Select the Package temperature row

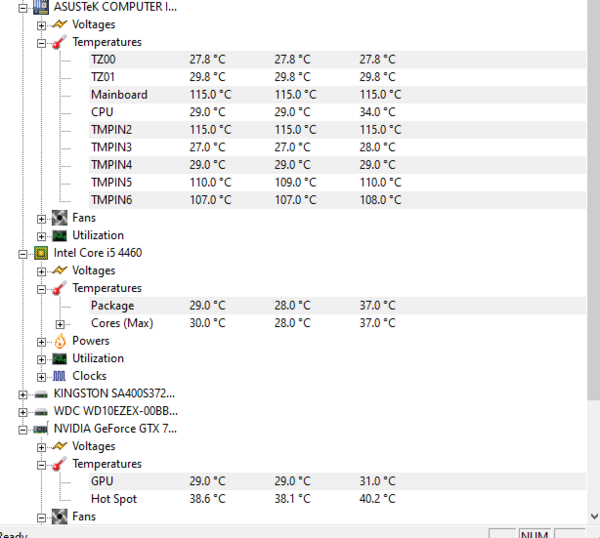coord(112,306)
